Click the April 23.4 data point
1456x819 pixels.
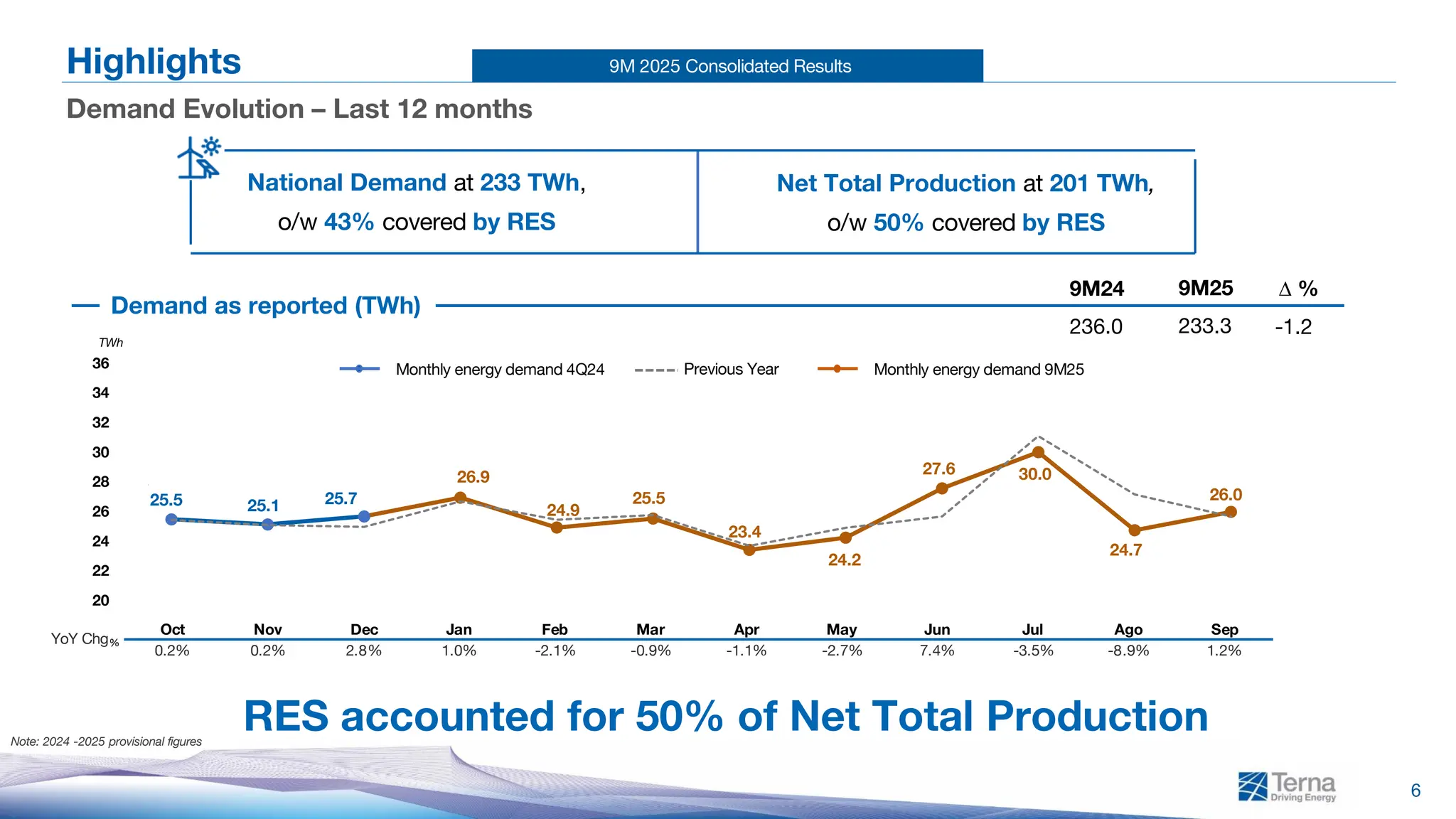(749, 550)
